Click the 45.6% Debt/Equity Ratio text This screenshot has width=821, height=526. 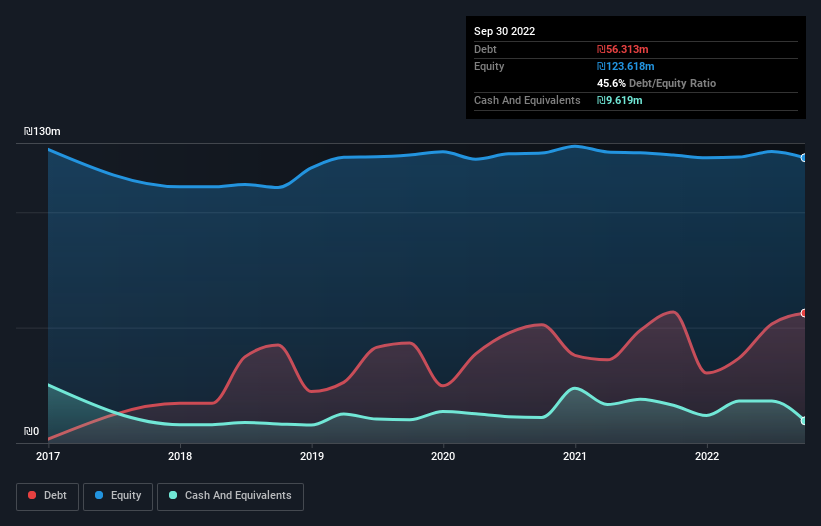click(656, 83)
